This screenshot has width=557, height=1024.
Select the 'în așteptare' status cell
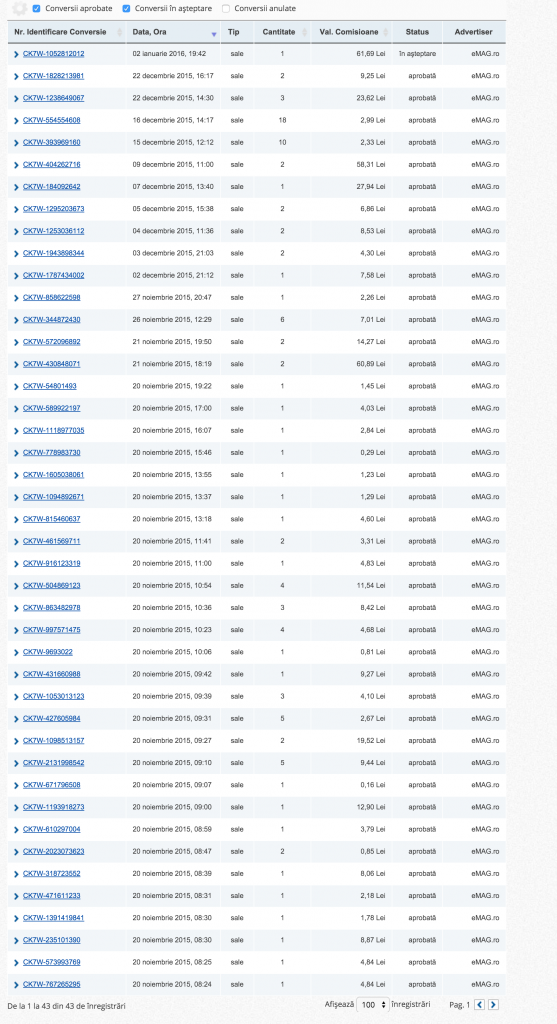point(417,54)
